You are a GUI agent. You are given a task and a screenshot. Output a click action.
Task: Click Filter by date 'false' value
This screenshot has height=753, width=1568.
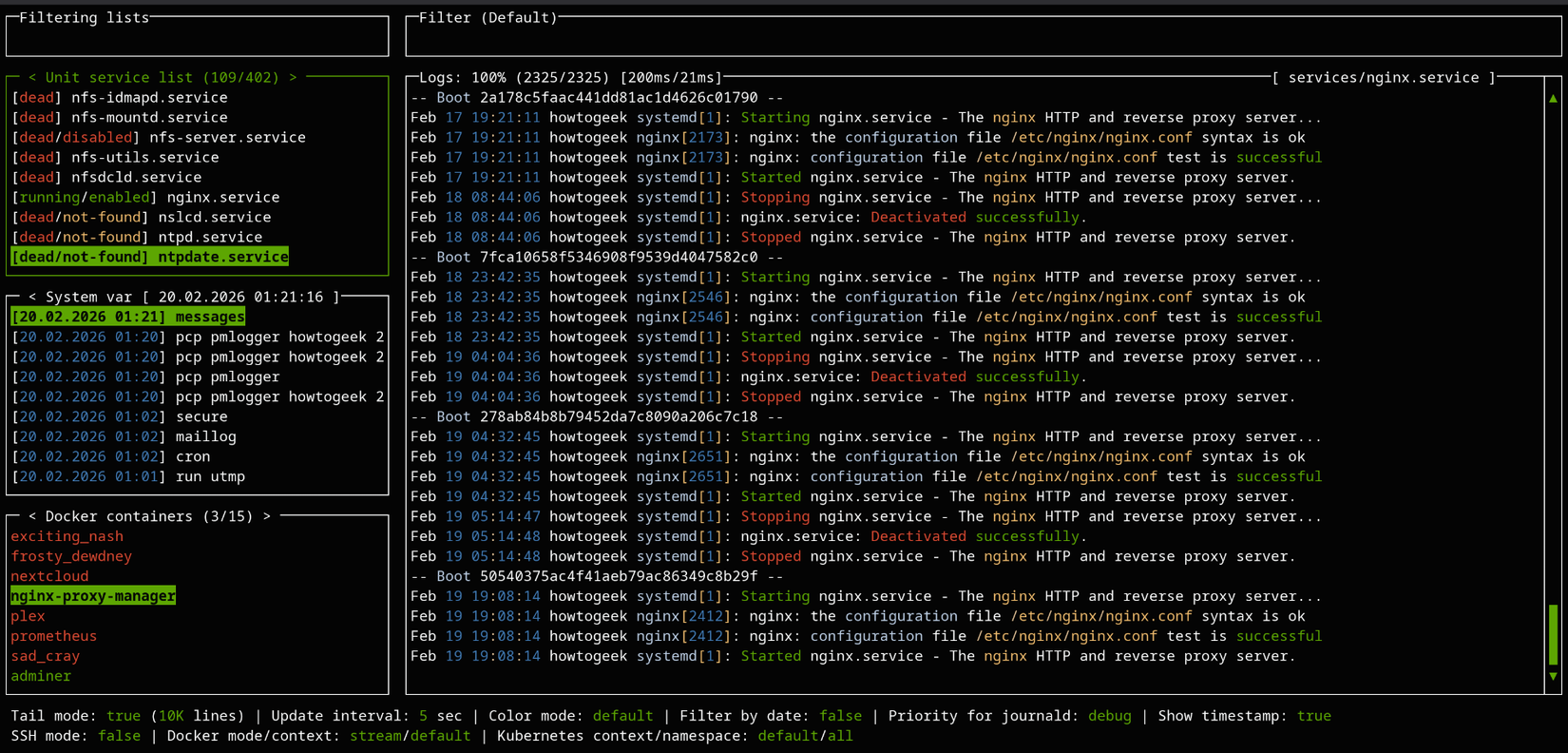tap(841, 717)
